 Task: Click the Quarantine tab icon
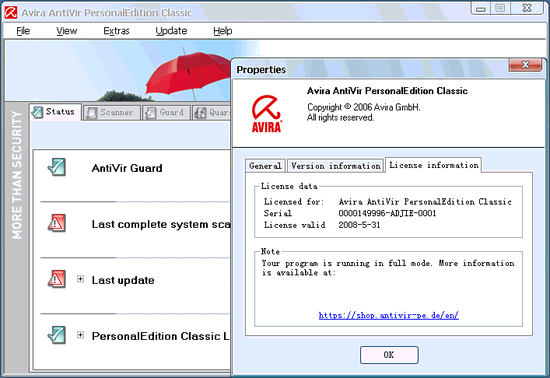coord(200,113)
